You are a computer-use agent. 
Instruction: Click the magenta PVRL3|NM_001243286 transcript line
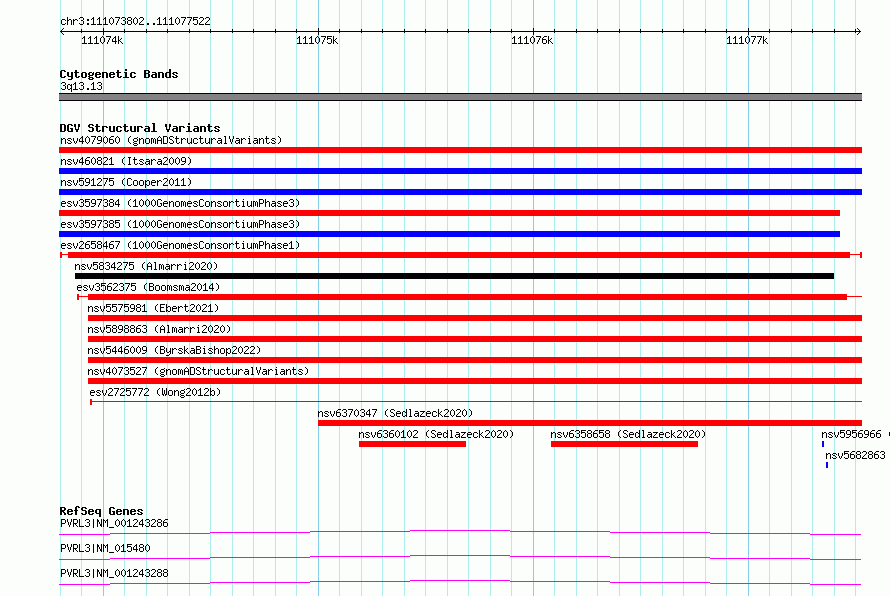(x=460, y=532)
